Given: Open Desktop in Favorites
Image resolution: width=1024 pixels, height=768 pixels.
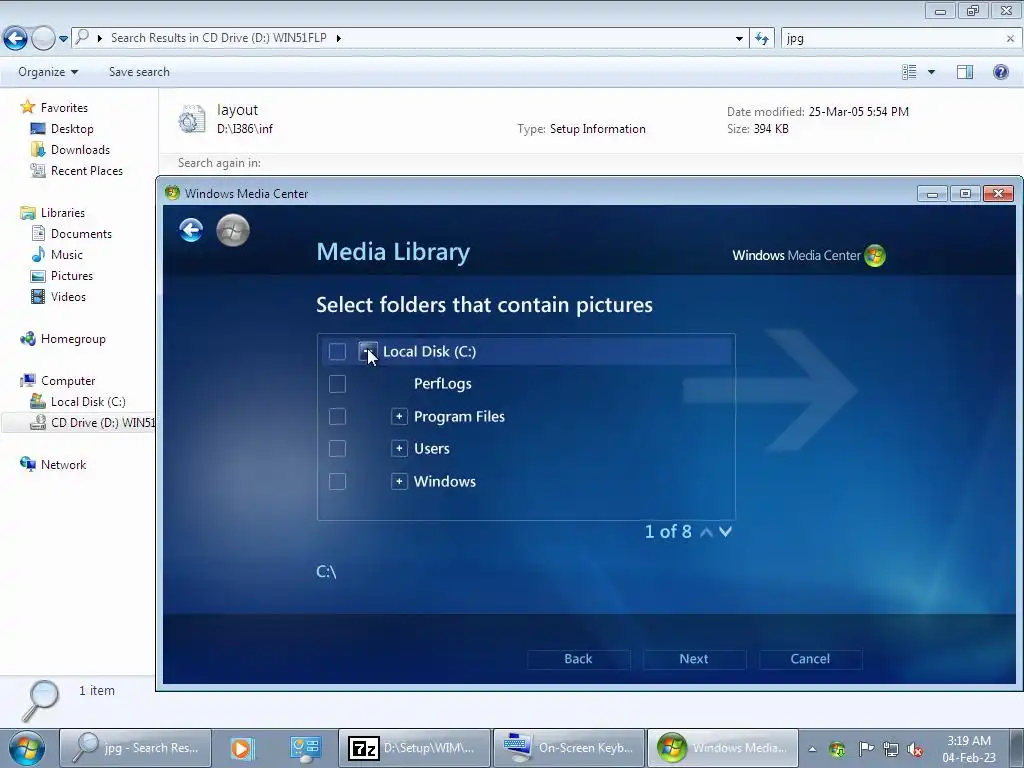Looking at the screenshot, I should click(x=72, y=129).
